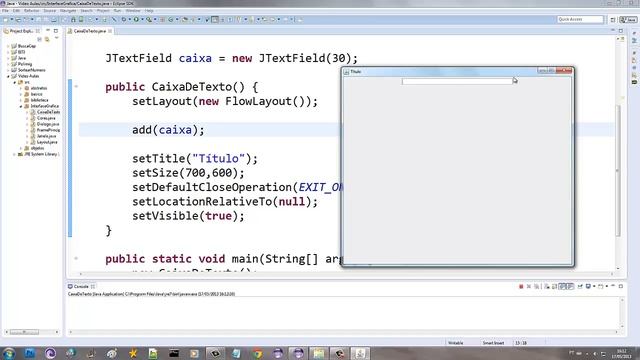Minimize the Console view panel
The width and height of the screenshot is (640, 360).
(x=613, y=286)
